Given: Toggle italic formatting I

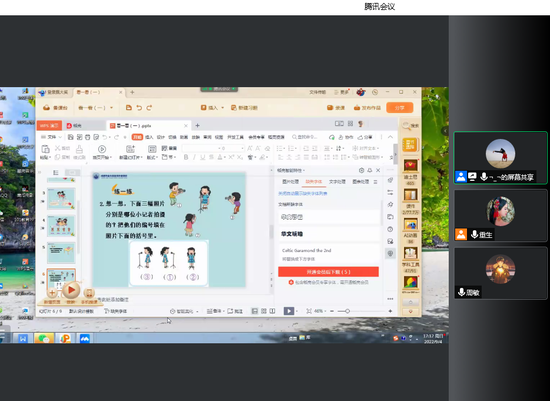Looking at the screenshot, I should (x=194, y=157).
